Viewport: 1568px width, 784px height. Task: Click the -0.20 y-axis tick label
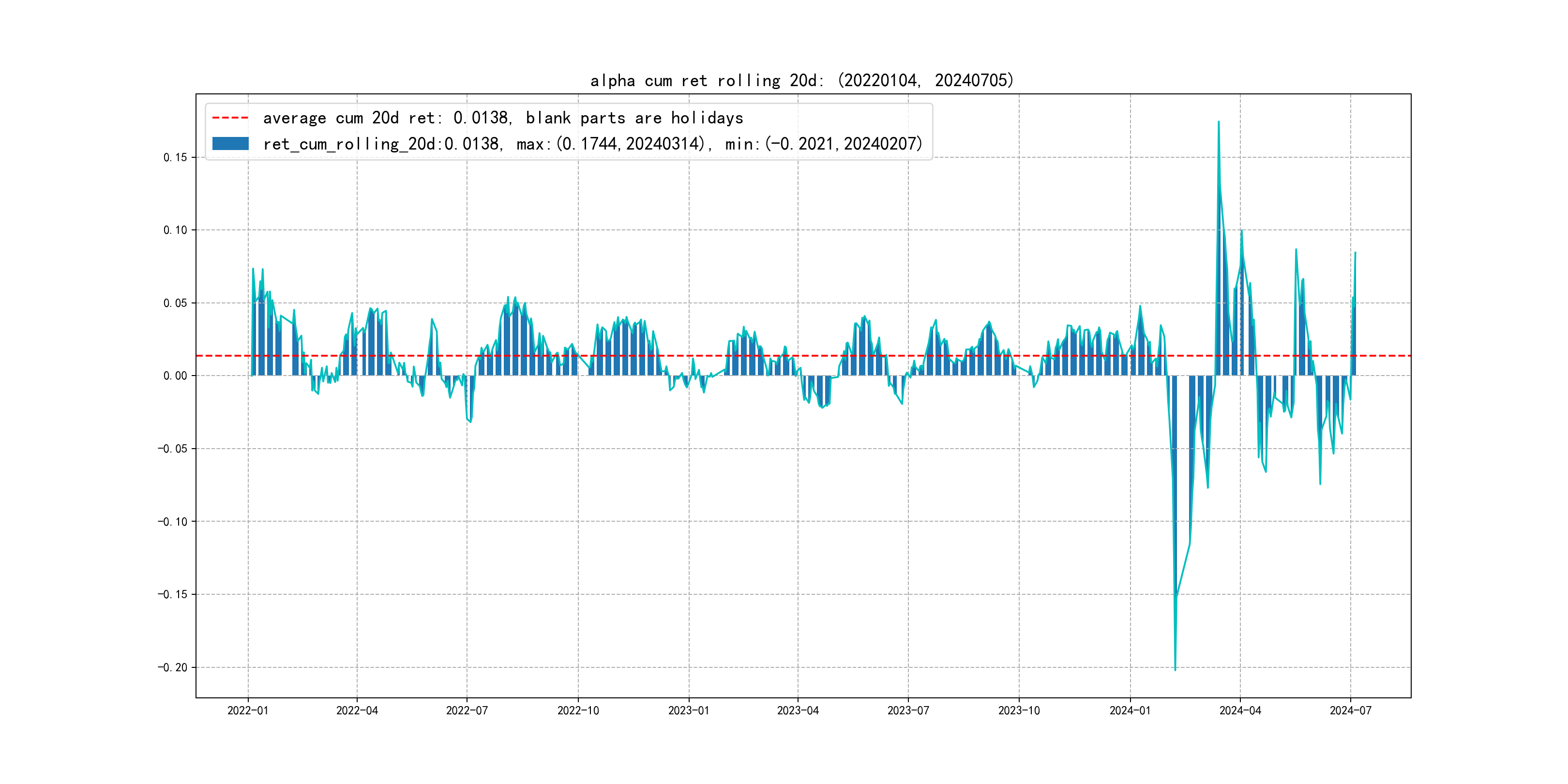[172, 667]
